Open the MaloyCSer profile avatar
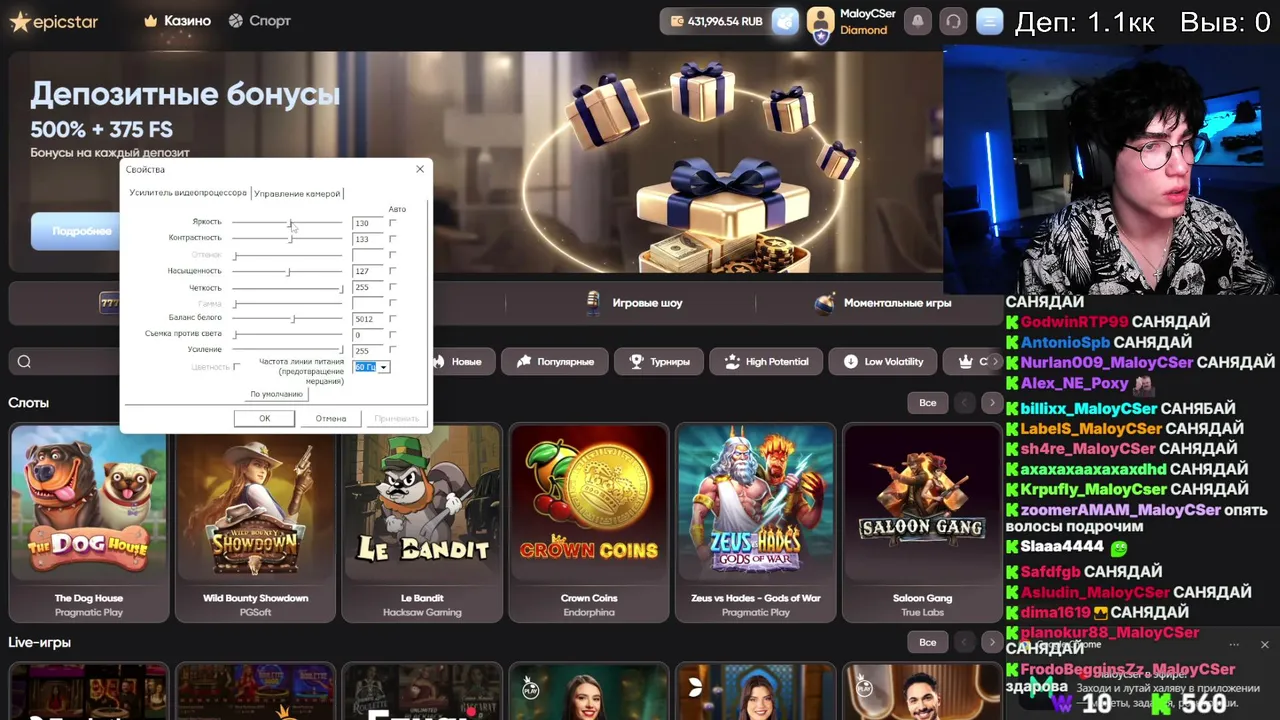Image resolution: width=1280 pixels, height=720 pixels. click(x=821, y=21)
